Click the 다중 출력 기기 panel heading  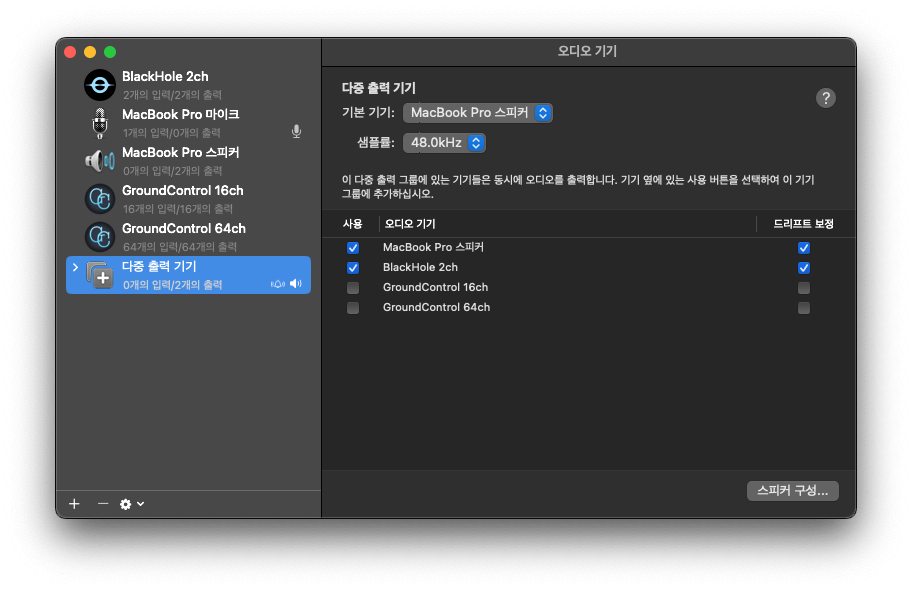379,88
